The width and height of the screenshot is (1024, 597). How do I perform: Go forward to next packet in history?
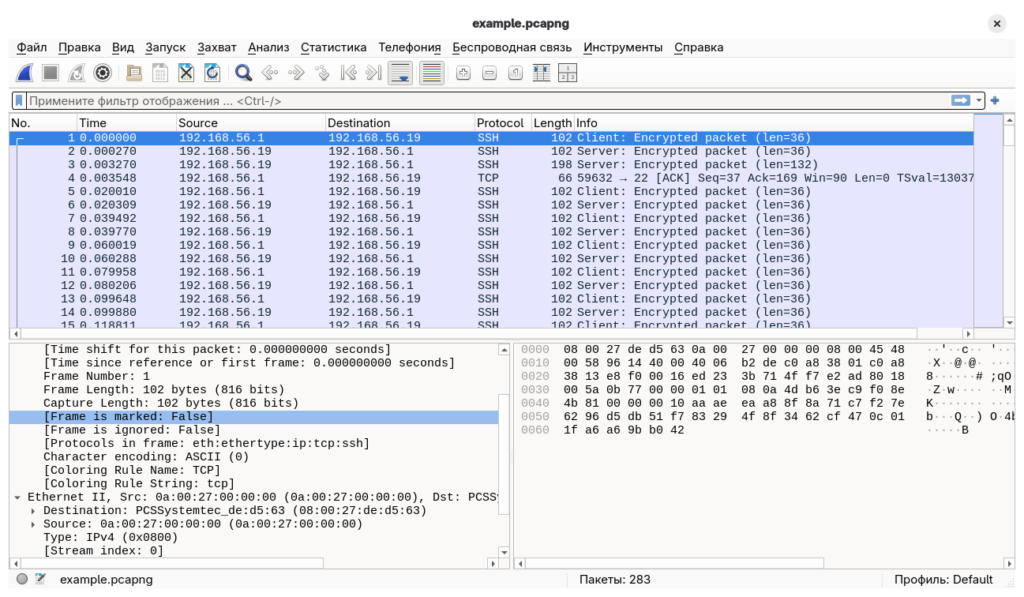(x=296, y=73)
